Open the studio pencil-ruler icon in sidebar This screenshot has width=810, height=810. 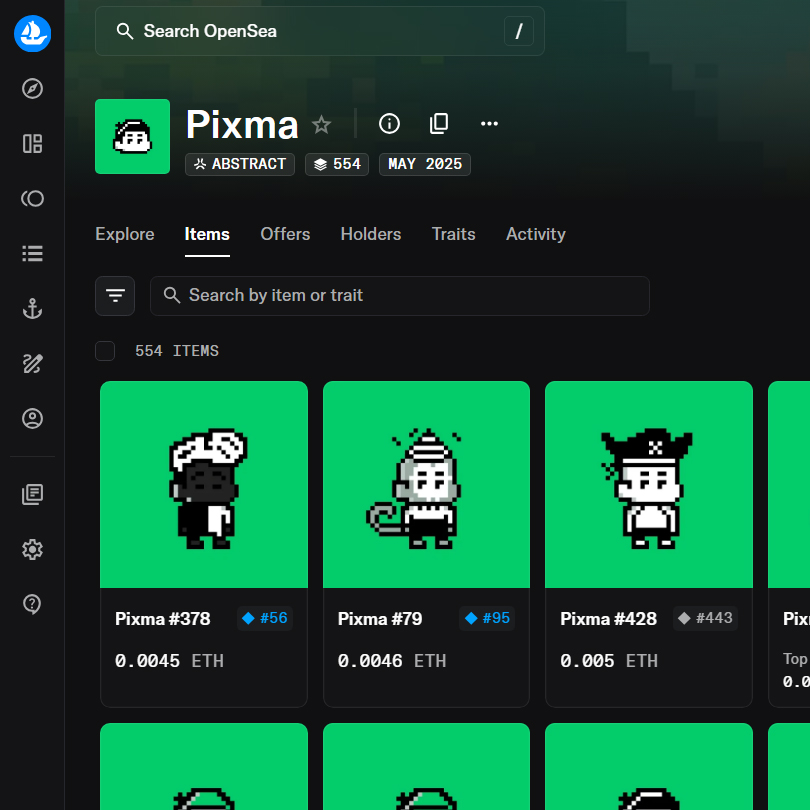(x=32, y=364)
